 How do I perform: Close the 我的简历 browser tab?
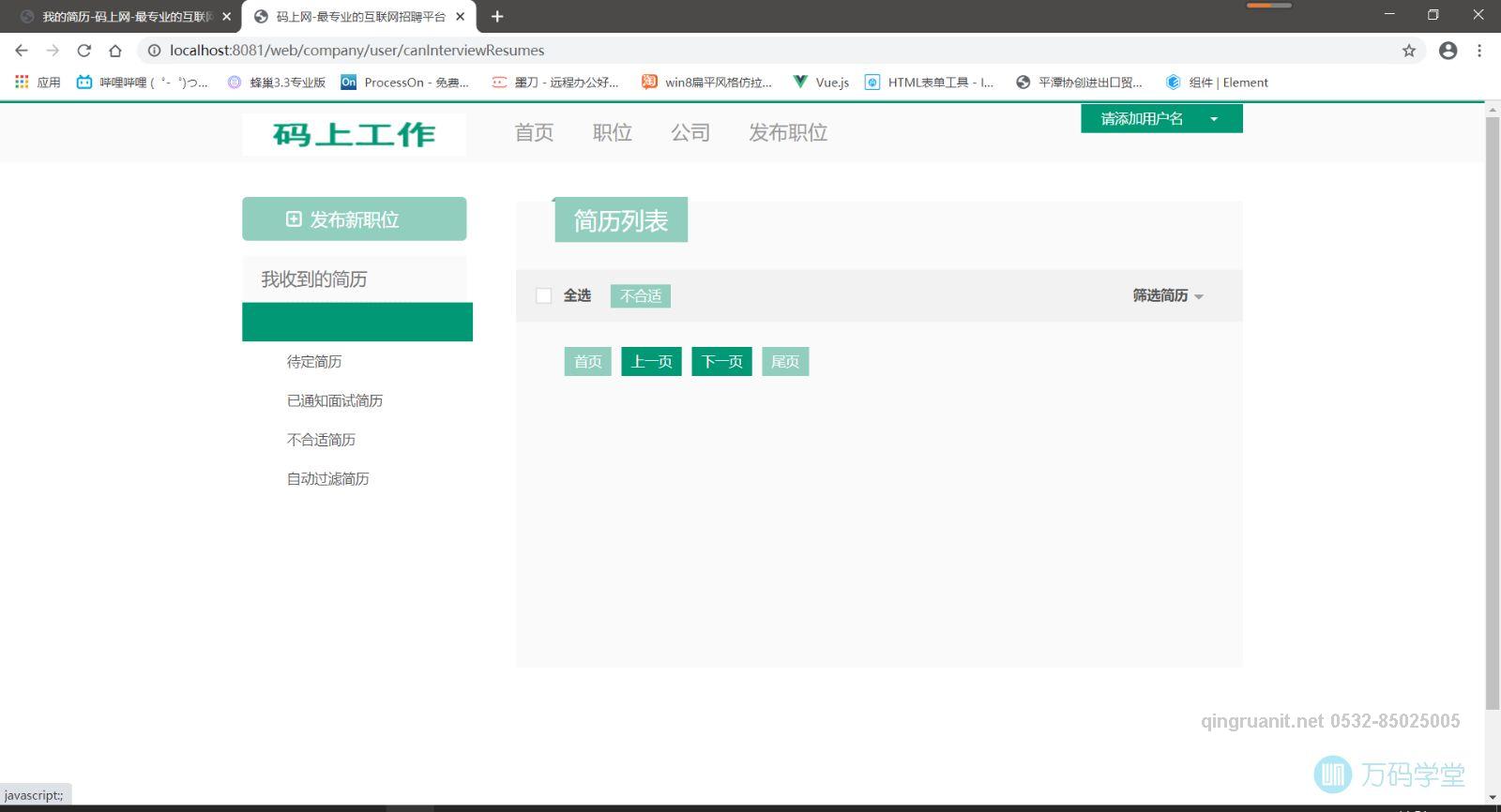click(x=226, y=17)
